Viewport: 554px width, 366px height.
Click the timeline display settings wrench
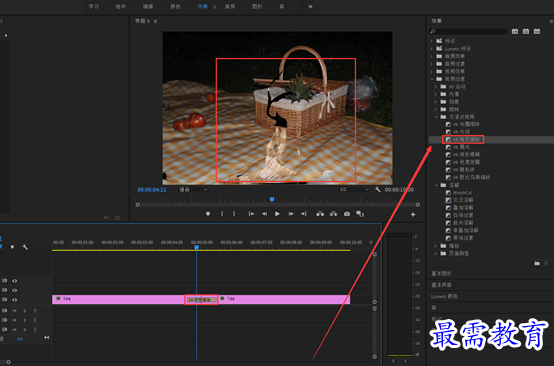(25, 247)
